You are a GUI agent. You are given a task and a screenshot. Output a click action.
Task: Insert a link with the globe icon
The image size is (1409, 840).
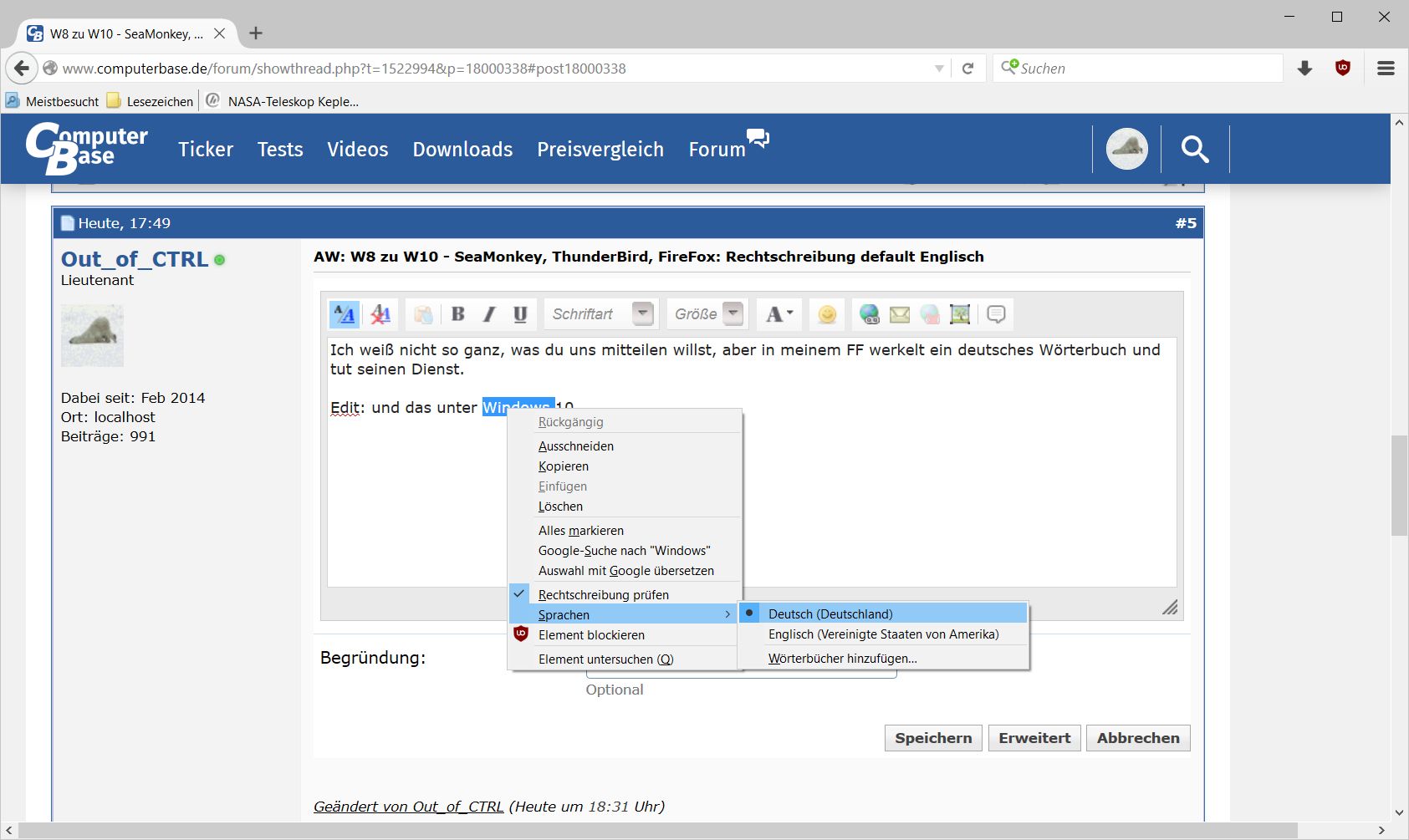(x=870, y=314)
